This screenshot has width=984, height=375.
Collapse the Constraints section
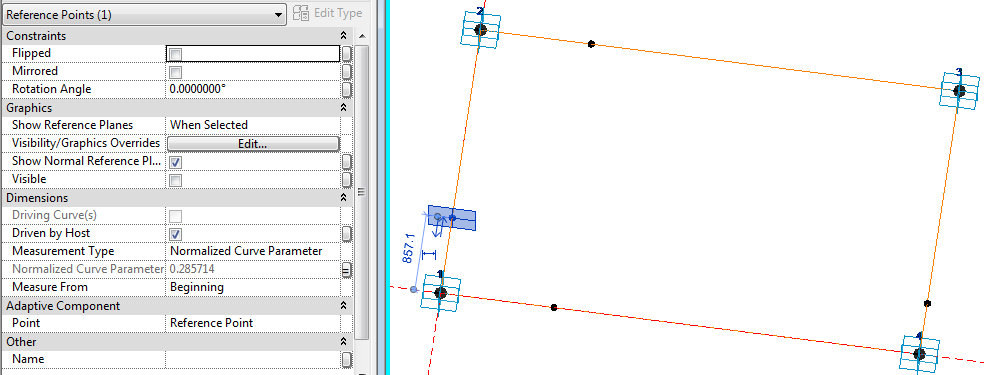343,36
